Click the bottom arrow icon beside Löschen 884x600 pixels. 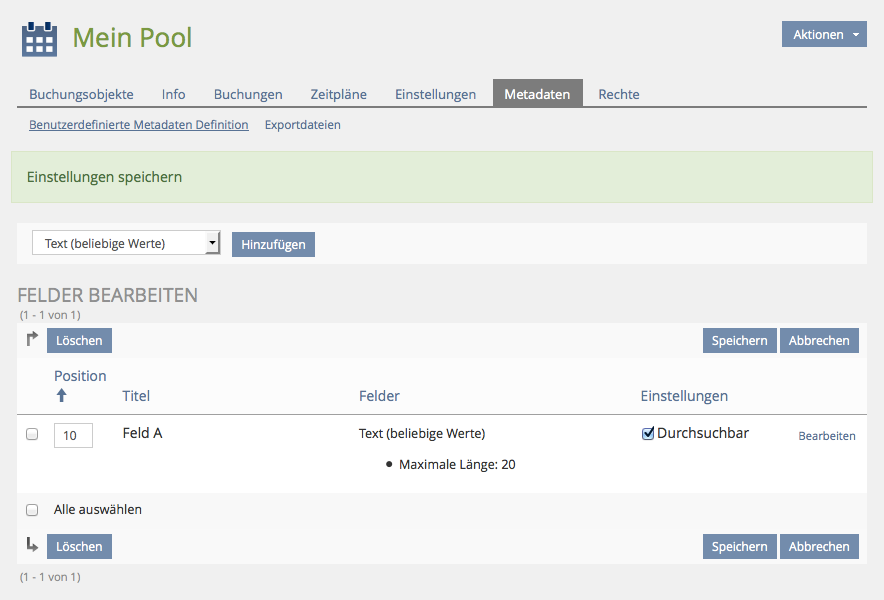pyautogui.click(x=32, y=546)
